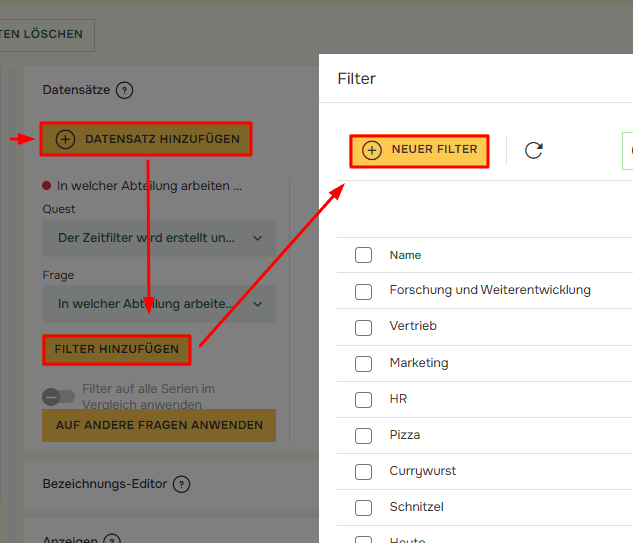Open the Quest dropdown

(x=158, y=238)
